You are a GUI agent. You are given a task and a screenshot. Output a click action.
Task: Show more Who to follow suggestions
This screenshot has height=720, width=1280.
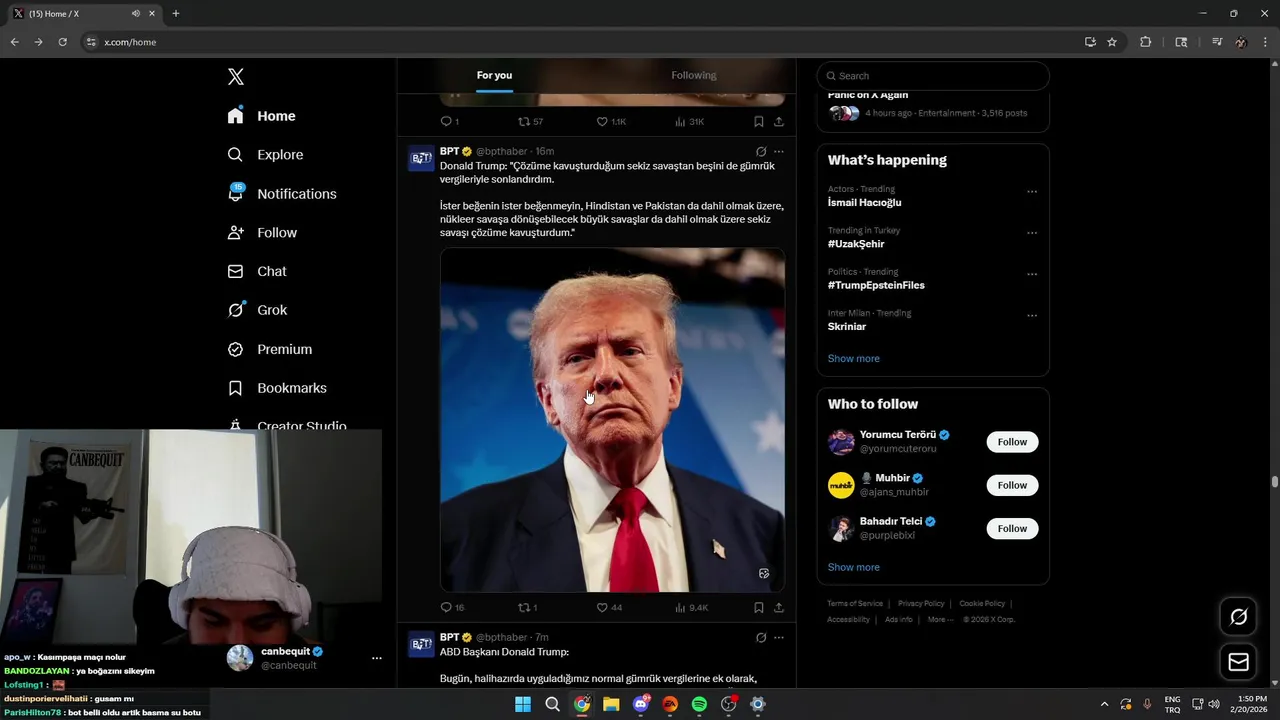(854, 567)
